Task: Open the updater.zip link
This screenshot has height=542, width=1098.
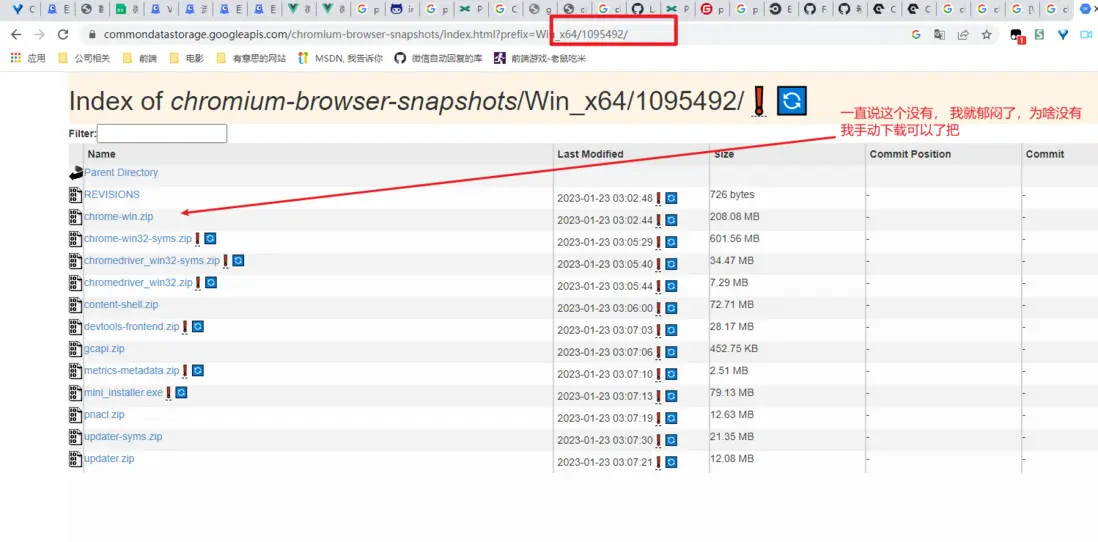Action: point(109,458)
